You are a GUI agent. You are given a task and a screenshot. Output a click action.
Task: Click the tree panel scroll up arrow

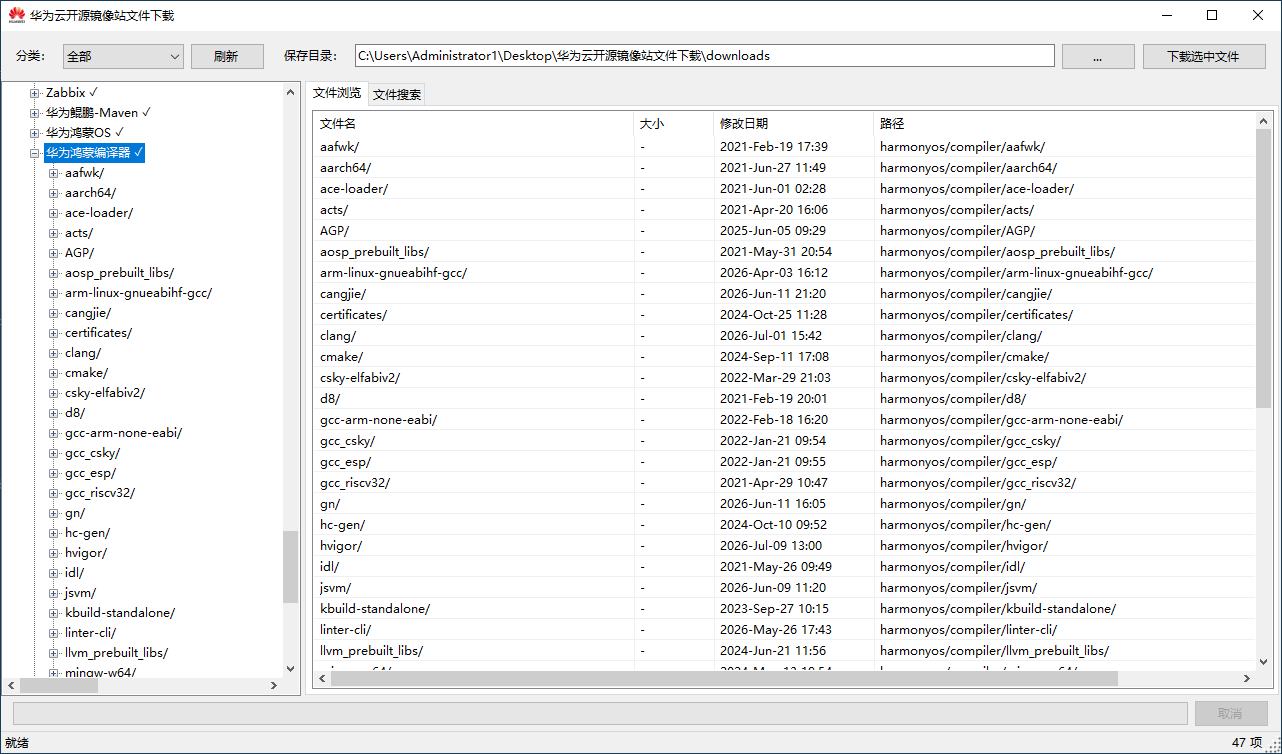click(x=291, y=92)
